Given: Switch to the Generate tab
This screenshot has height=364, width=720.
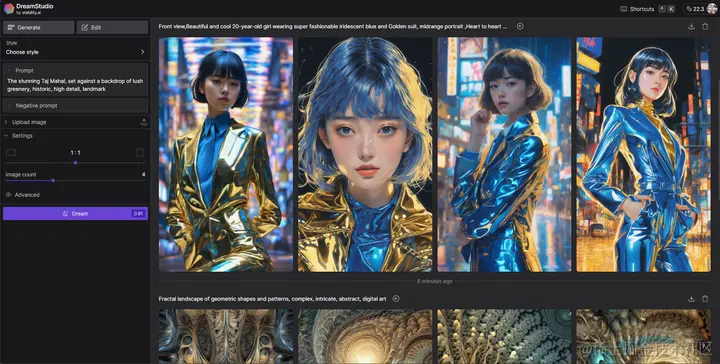Looking at the screenshot, I should (x=38, y=28).
